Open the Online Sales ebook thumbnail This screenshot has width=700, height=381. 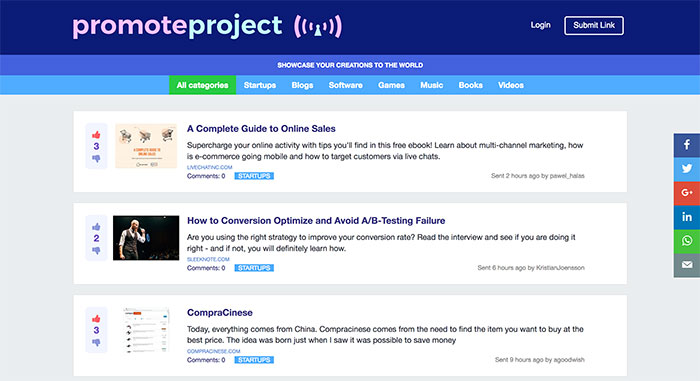coord(146,146)
